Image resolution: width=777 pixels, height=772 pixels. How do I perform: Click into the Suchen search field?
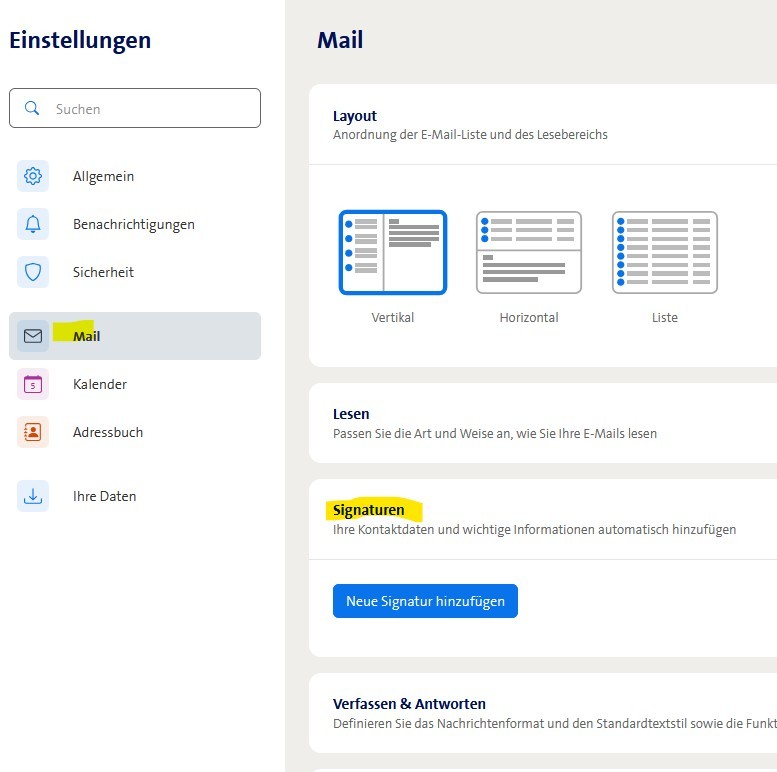pos(150,108)
